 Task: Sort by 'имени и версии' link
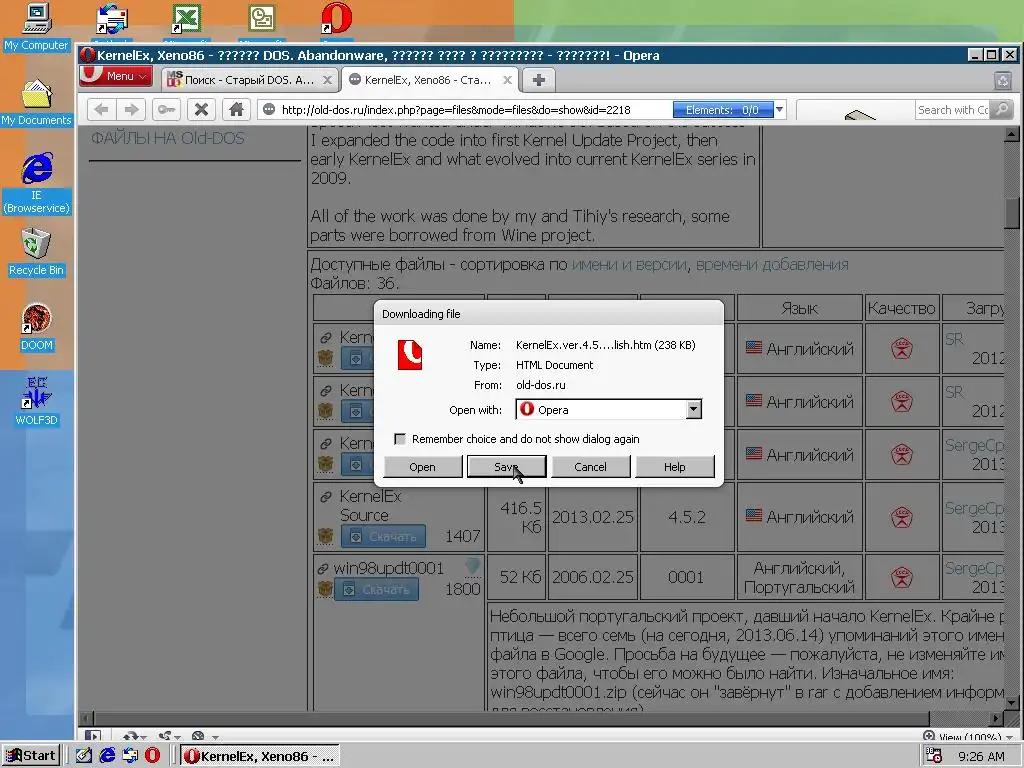pos(630,264)
